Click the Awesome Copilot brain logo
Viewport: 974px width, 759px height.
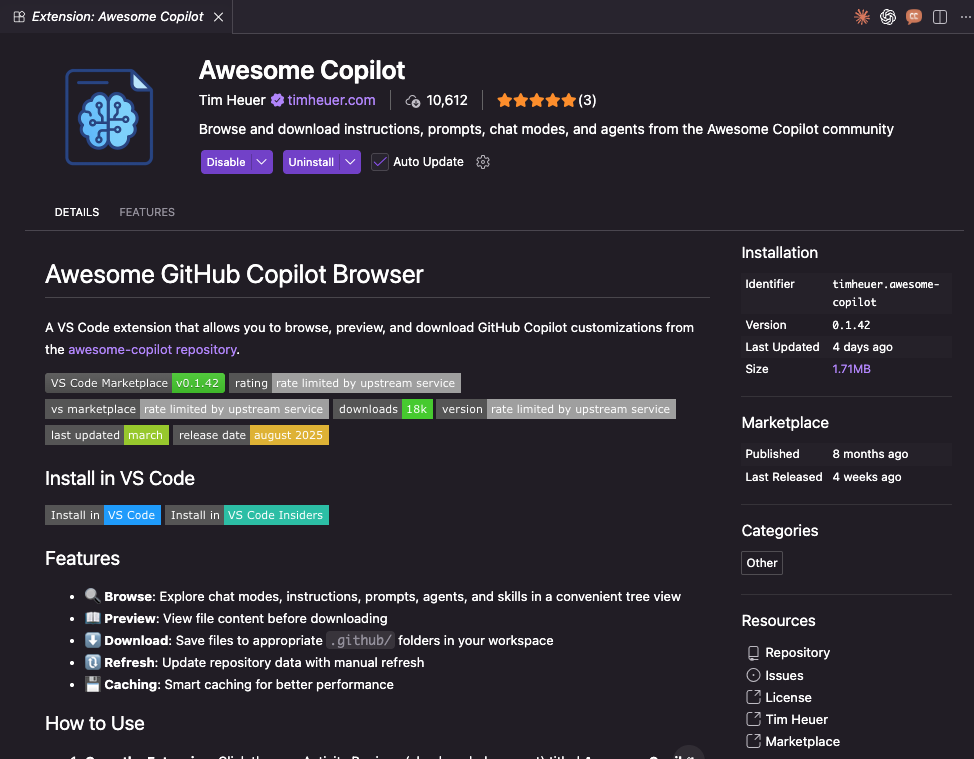tap(111, 115)
